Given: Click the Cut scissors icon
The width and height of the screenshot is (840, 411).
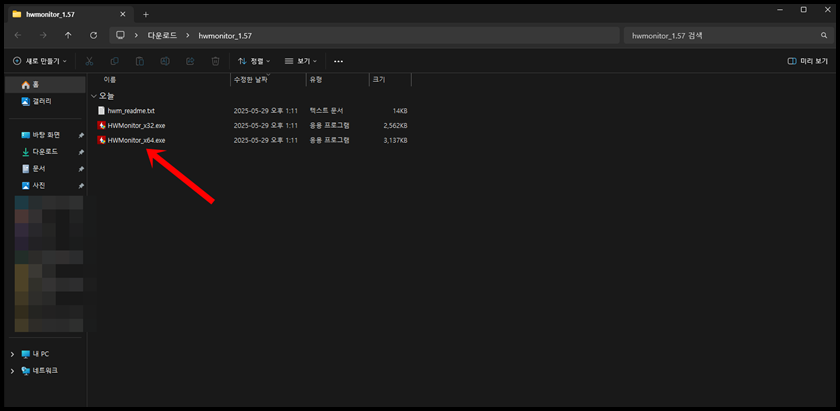Looking at the screenshot, I should pos(89,61).
